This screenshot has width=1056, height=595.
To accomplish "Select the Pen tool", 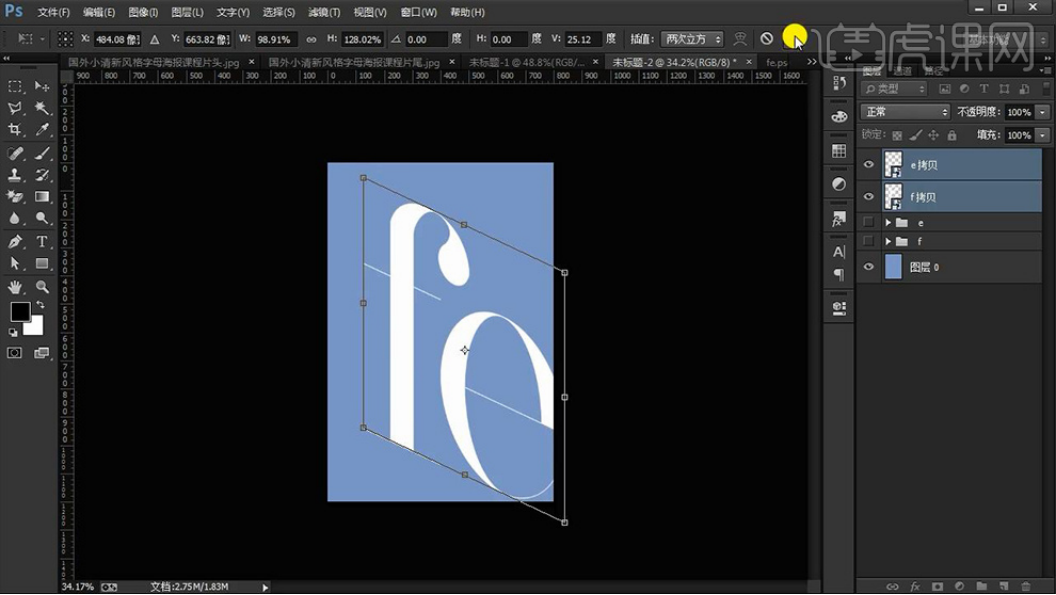I will pyautogui.click(x=15, y=242).
